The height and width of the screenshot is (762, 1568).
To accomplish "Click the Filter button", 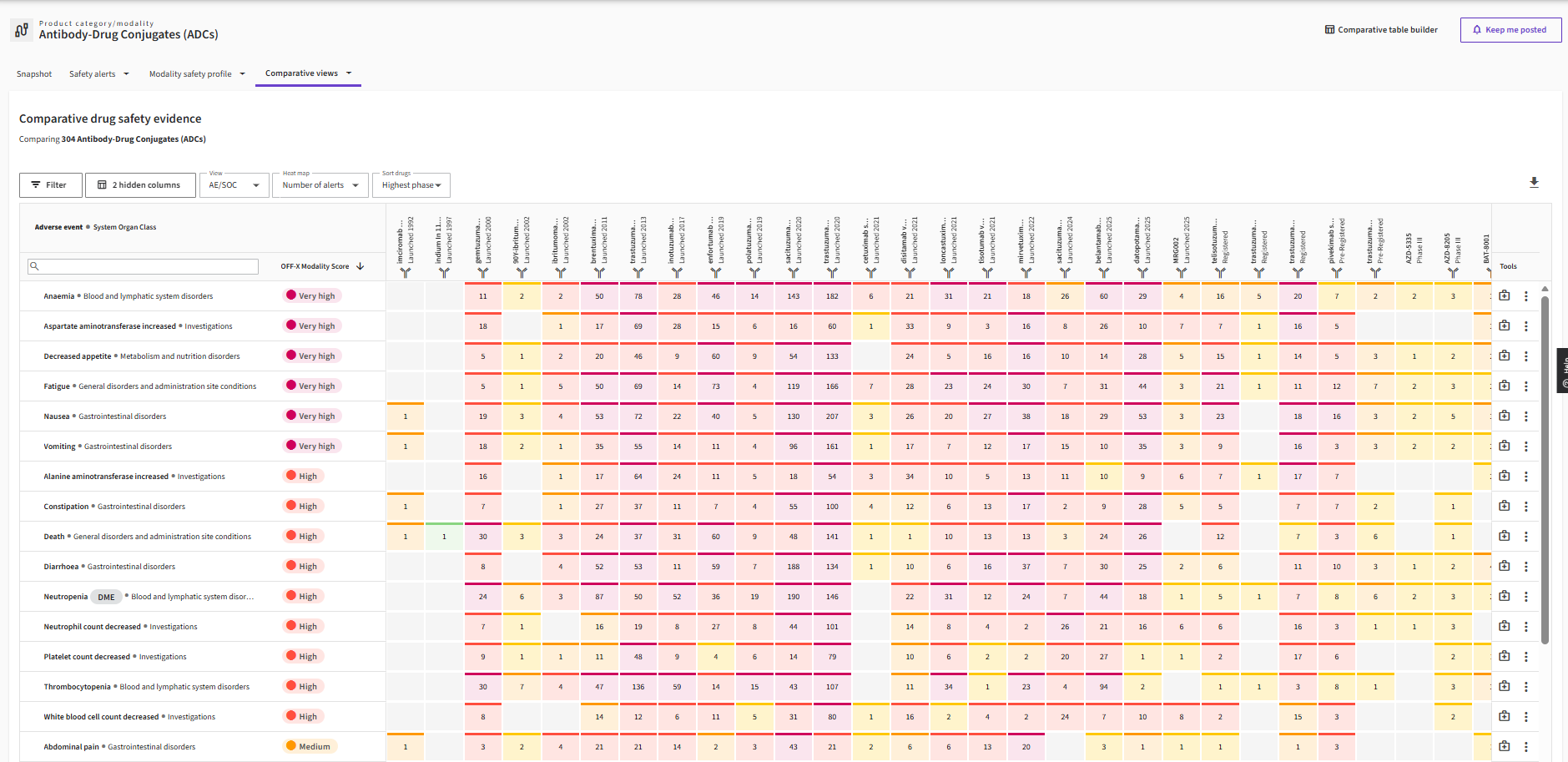I will pos(51,185).
